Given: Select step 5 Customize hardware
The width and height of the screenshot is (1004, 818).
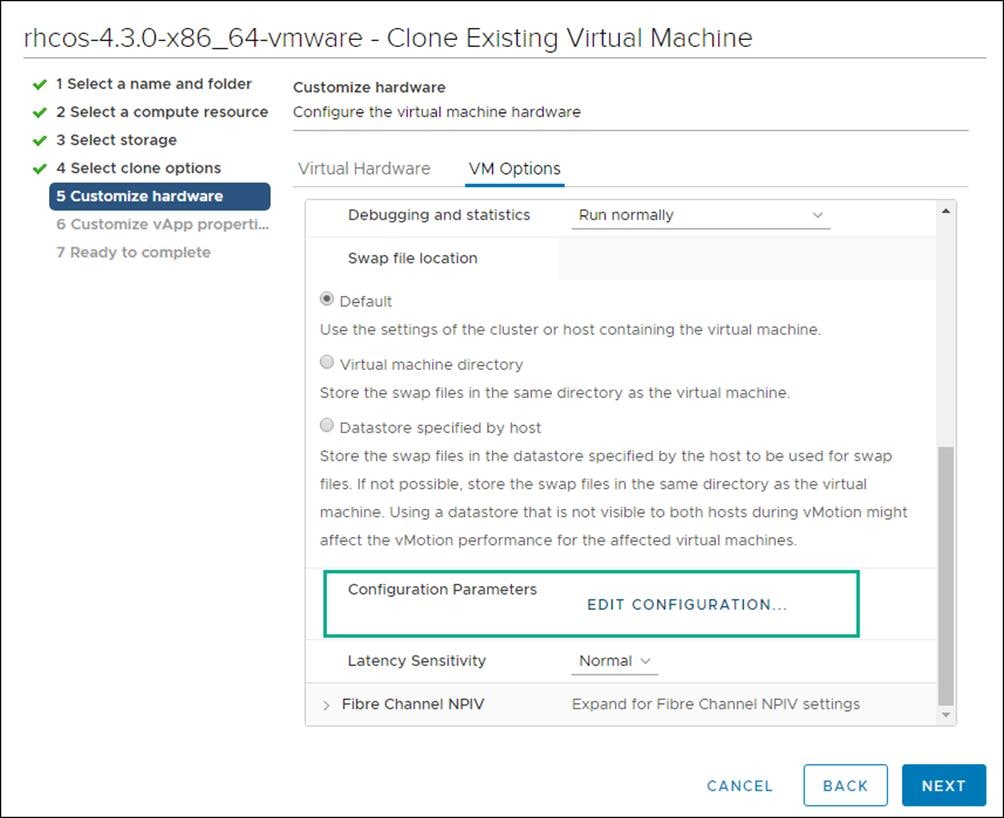Looking at the screenshot, I should (159, 196).
